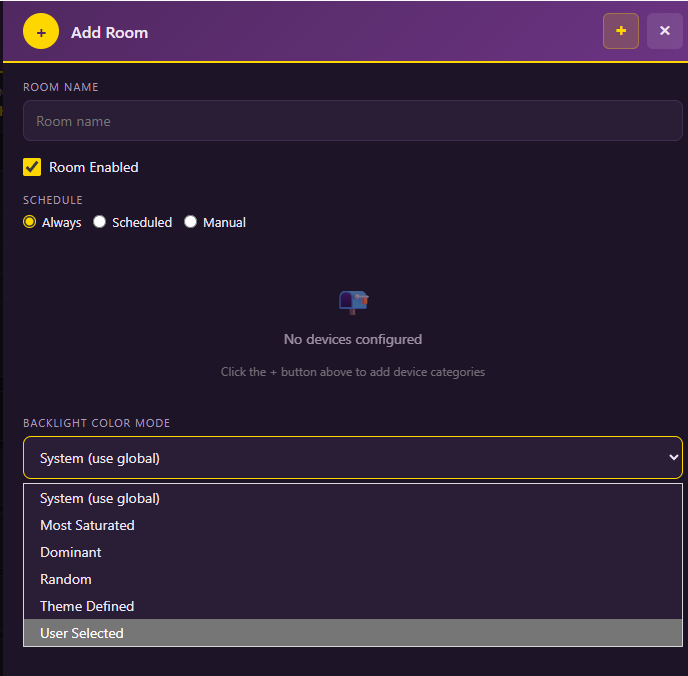Close the Add Room dialog
Image resolution: width=688 pixels, height=676 pixels.
(x=664, y=31)
